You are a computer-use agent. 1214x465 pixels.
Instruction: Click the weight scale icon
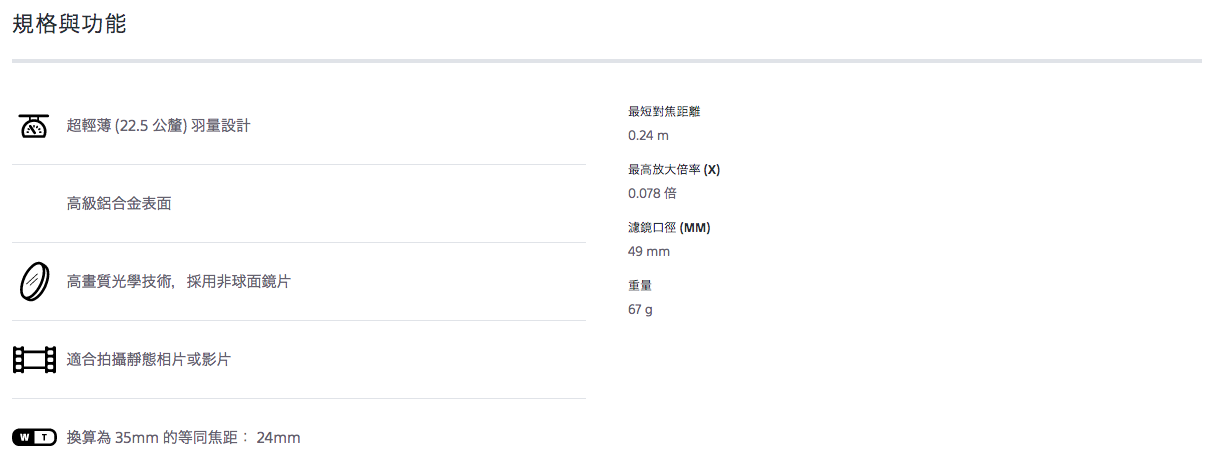(34, 126)
